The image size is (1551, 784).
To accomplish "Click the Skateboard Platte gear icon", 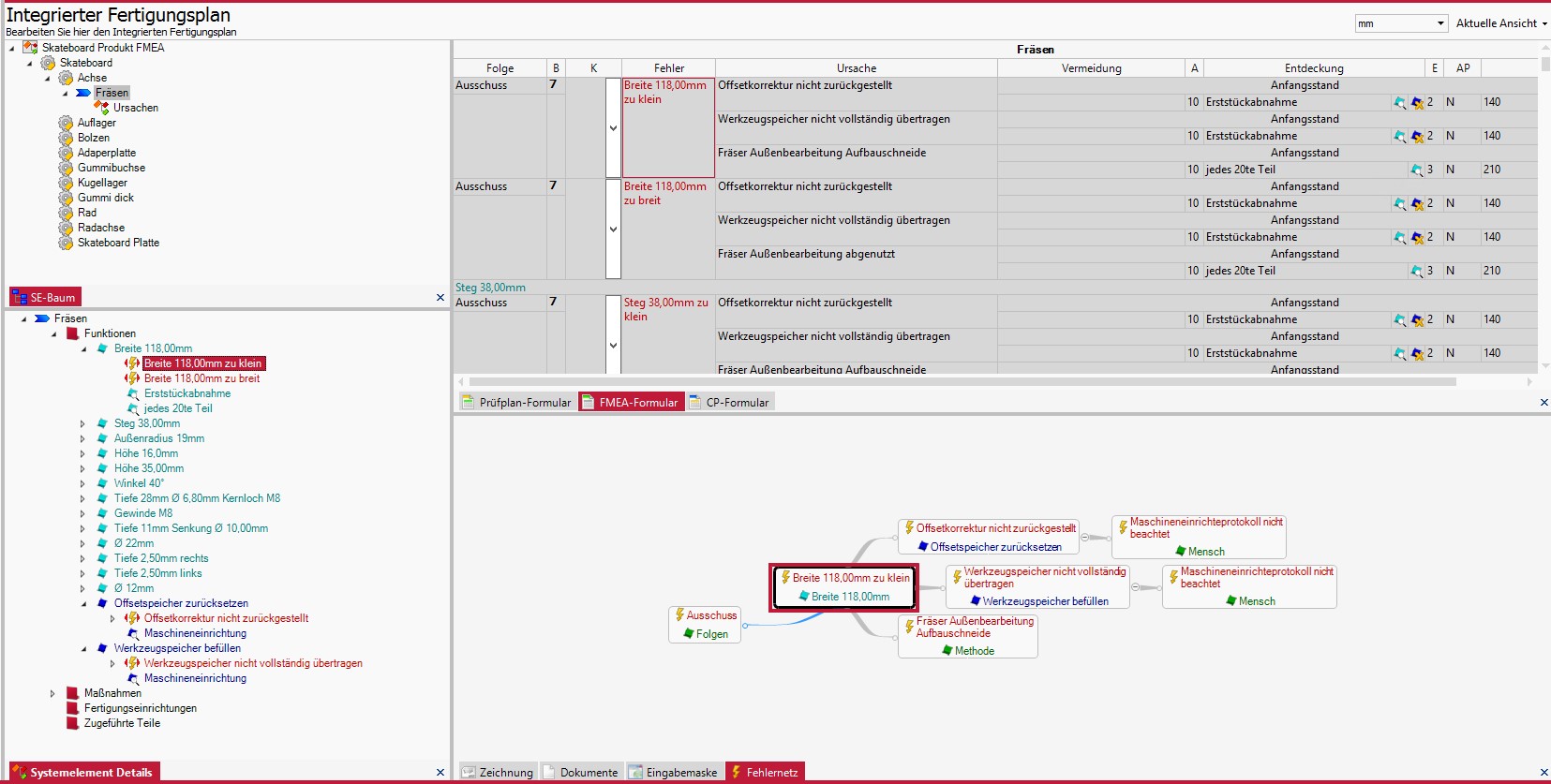I will click(66, 243).
